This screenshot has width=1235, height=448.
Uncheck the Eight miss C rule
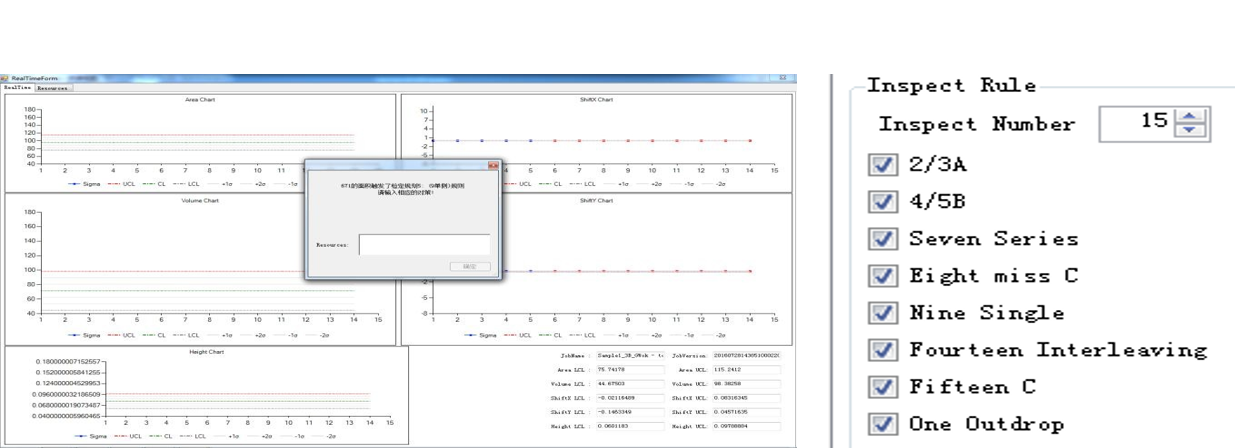click(882, 276)
